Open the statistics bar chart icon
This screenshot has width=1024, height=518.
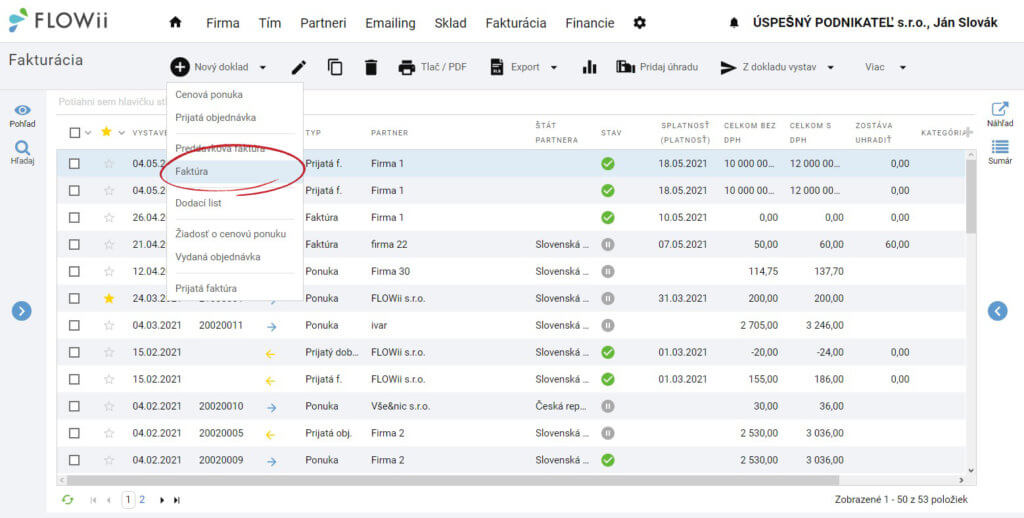click(x=589, y=67)
